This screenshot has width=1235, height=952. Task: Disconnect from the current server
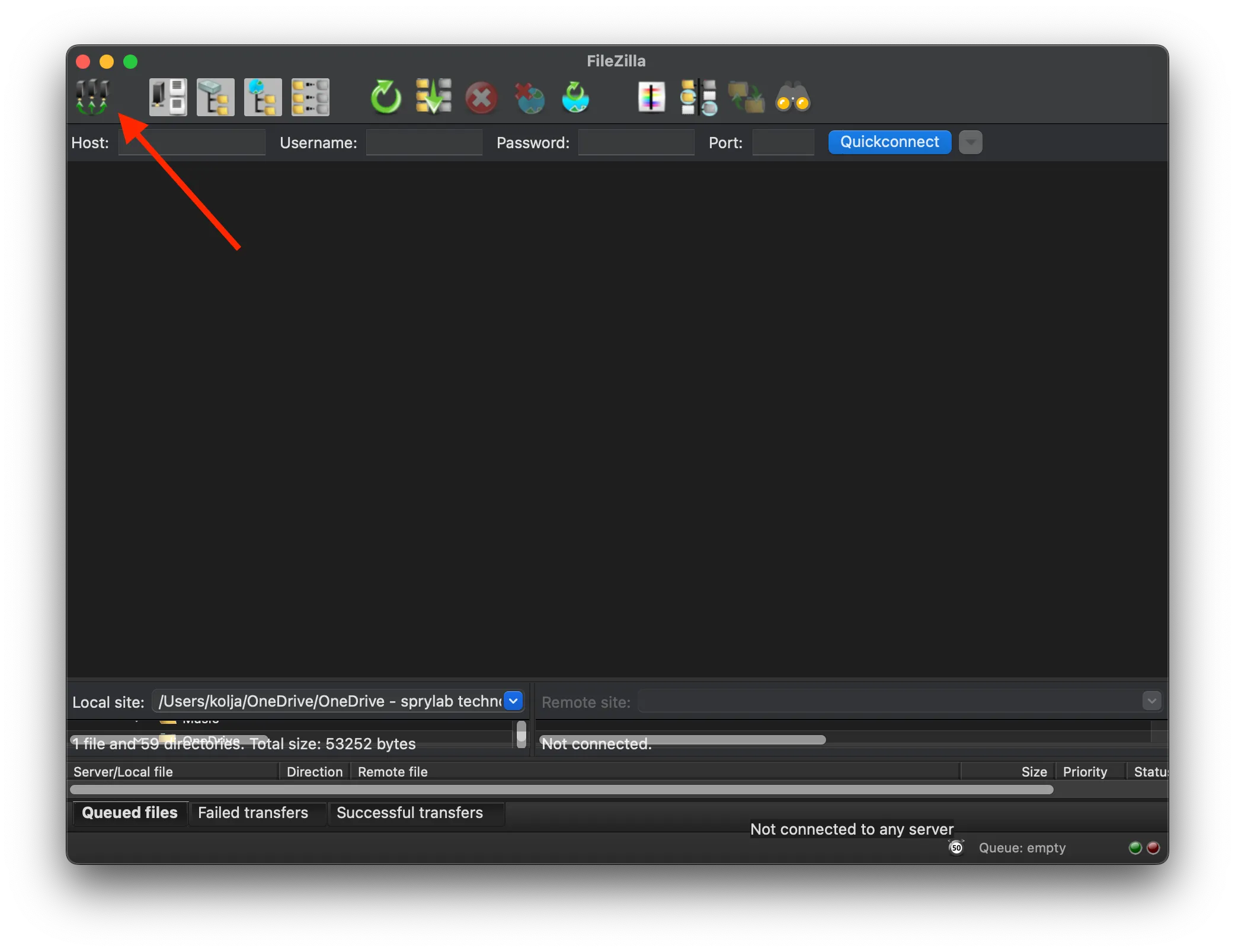click(x=529, y=98)
